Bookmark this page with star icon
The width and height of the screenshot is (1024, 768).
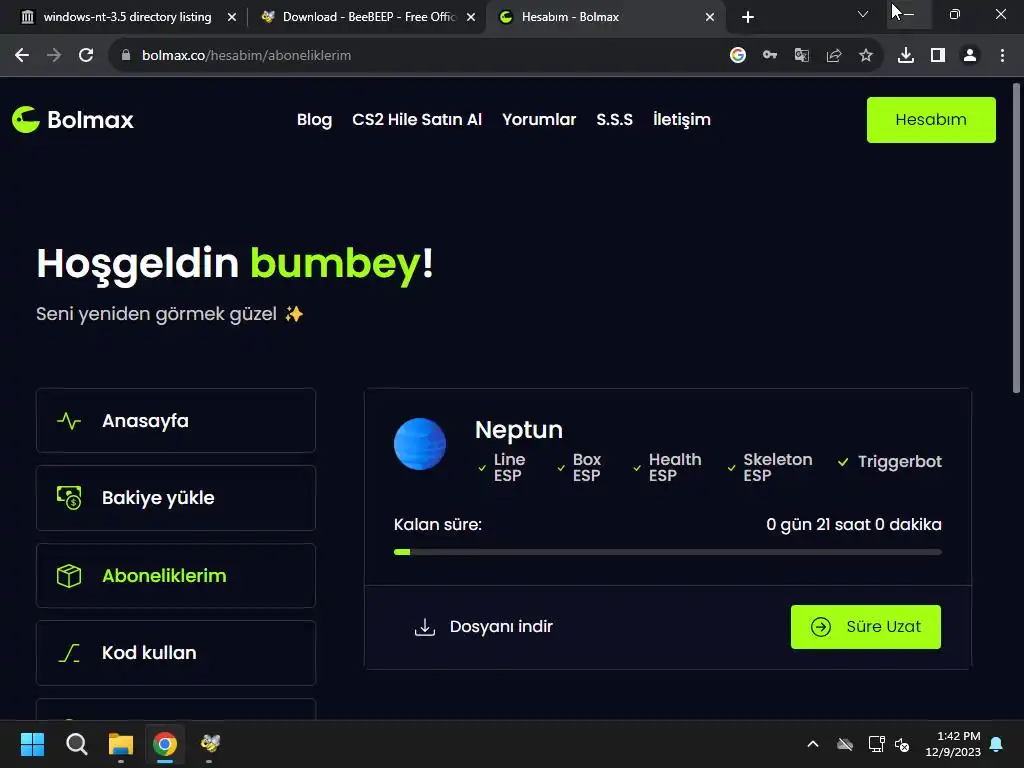(866, 56)
